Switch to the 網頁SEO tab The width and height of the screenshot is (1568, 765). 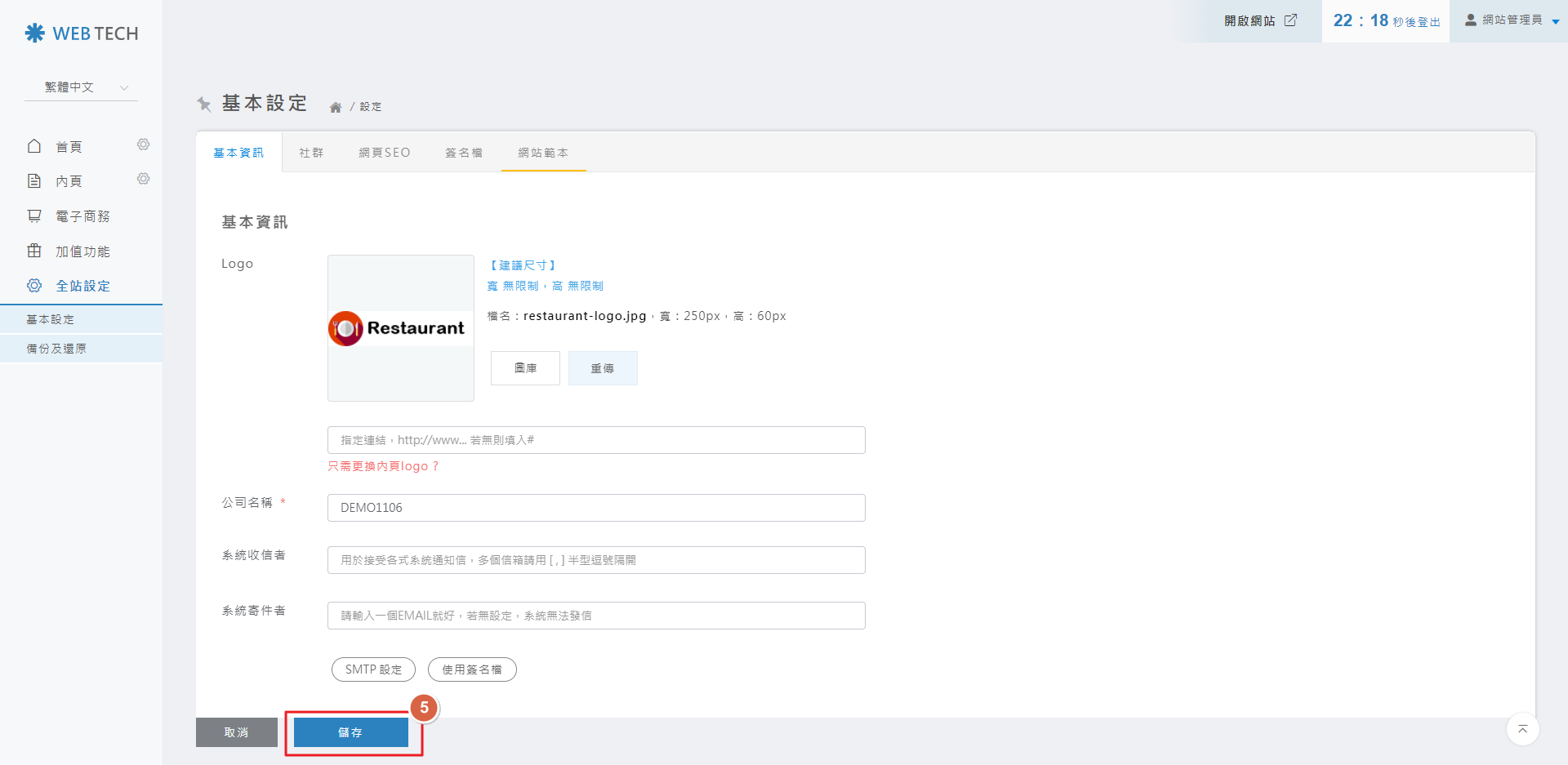[x=385, y=153]
